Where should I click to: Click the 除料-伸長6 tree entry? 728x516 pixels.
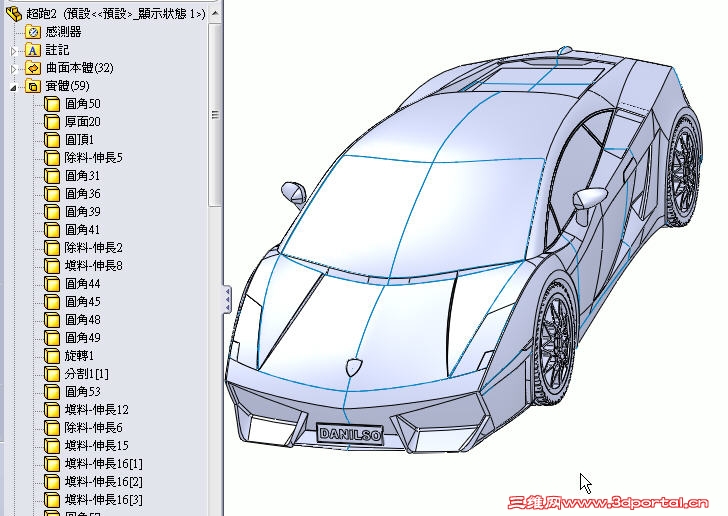click(x=84, y=428)
